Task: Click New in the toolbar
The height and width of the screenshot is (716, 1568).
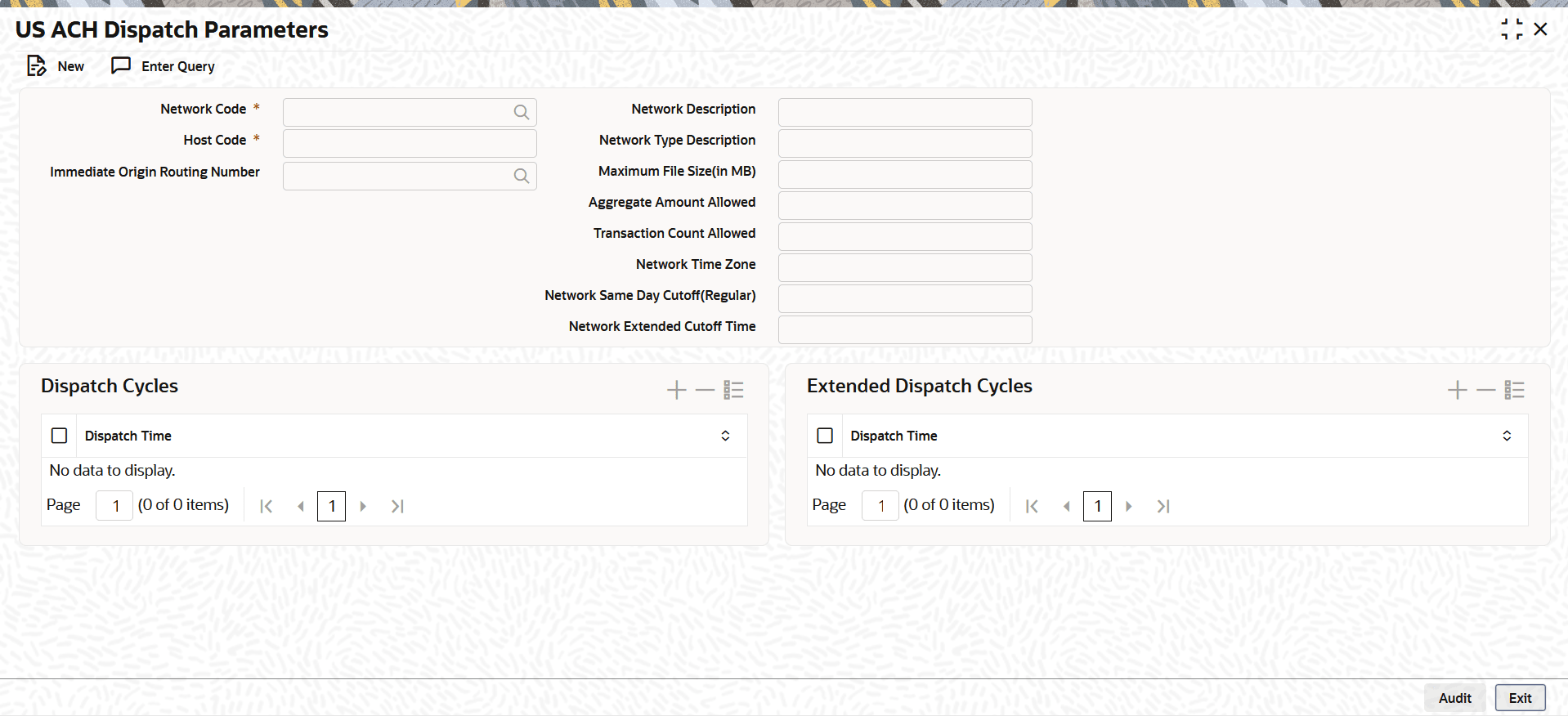Action: (56, 66)
